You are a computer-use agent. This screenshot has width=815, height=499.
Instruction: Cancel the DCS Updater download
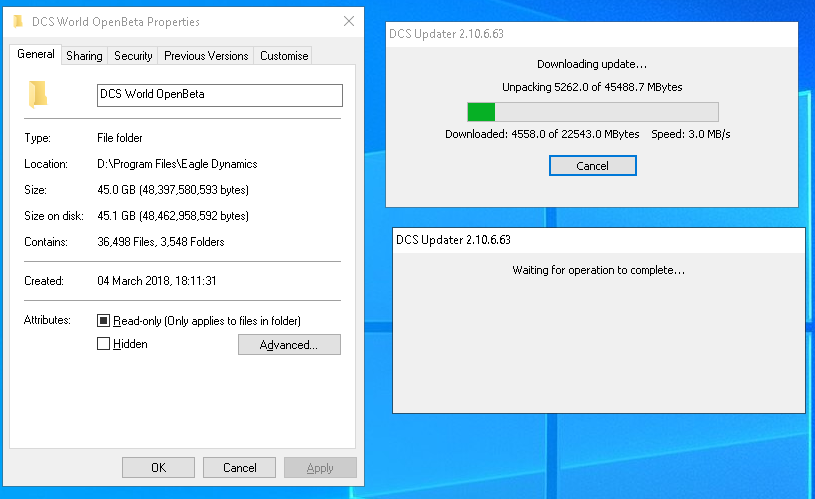[593, 166]
